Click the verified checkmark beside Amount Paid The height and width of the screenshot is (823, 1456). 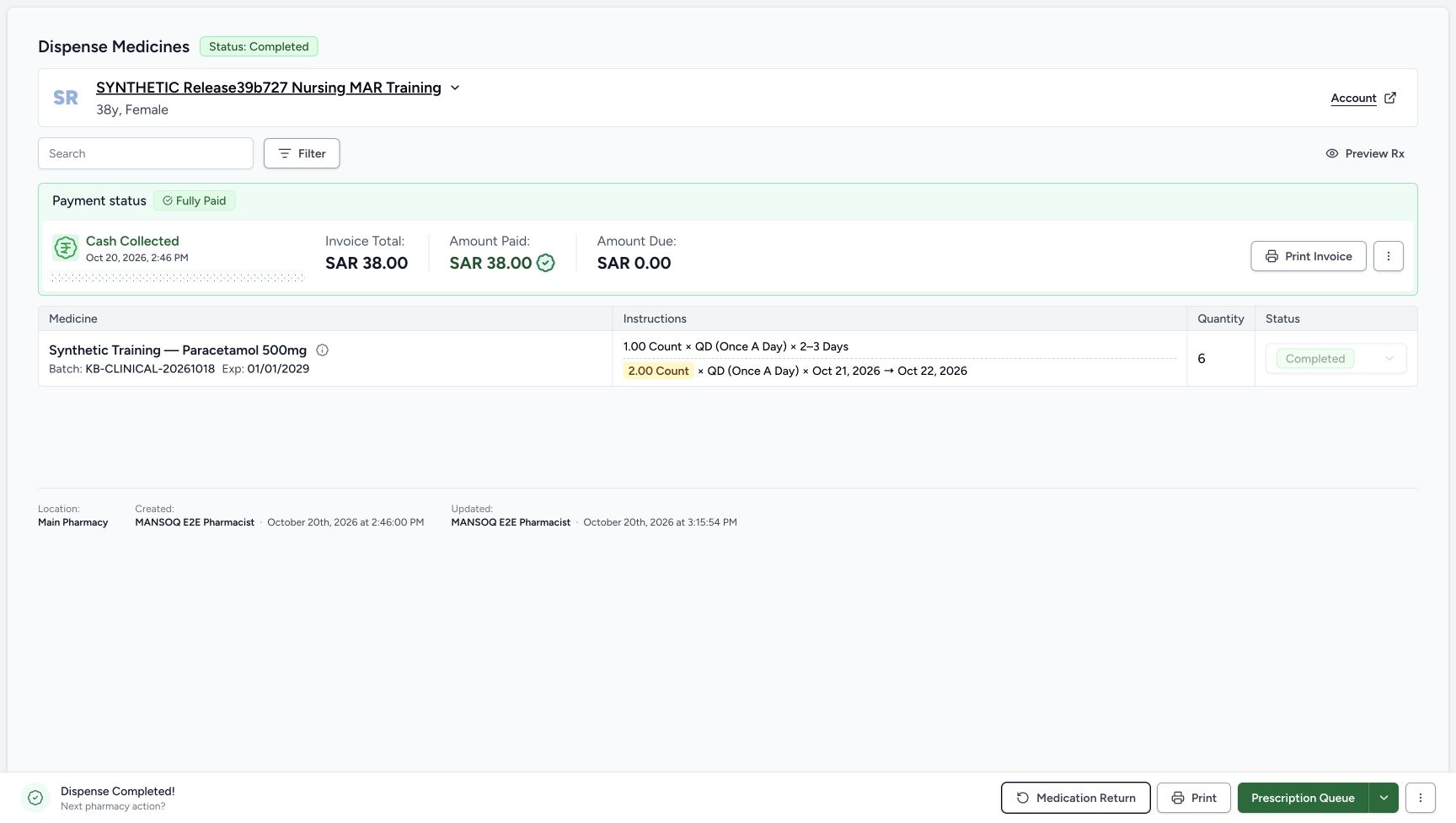[546, 263]
